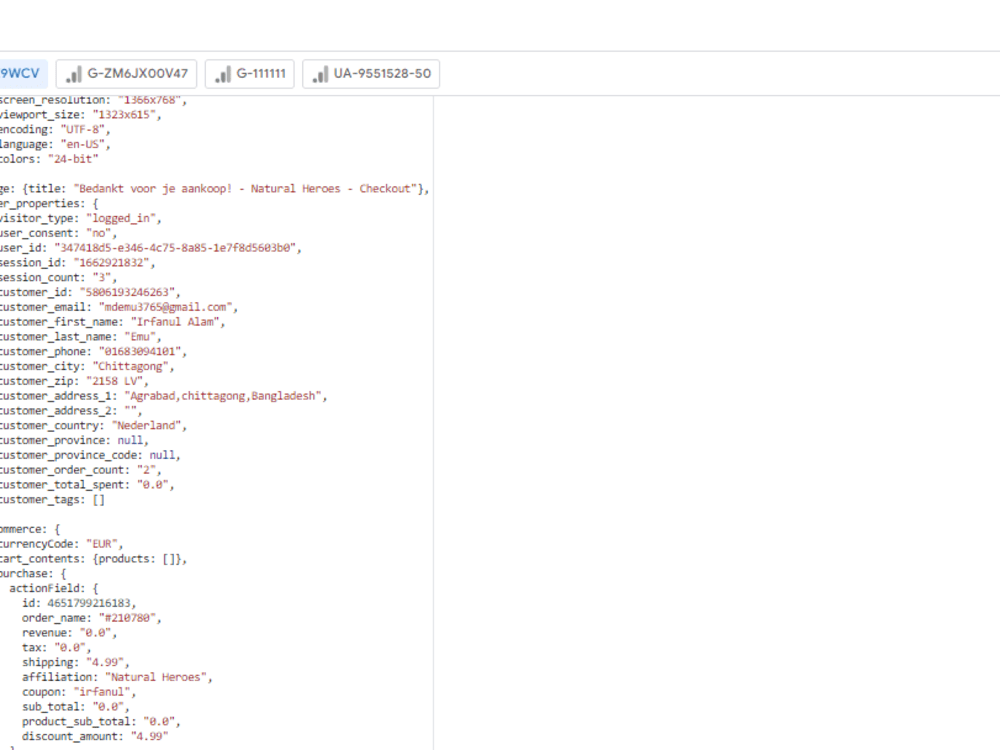Select the customer_phone value 01683094101

click(x=140, y=351)
